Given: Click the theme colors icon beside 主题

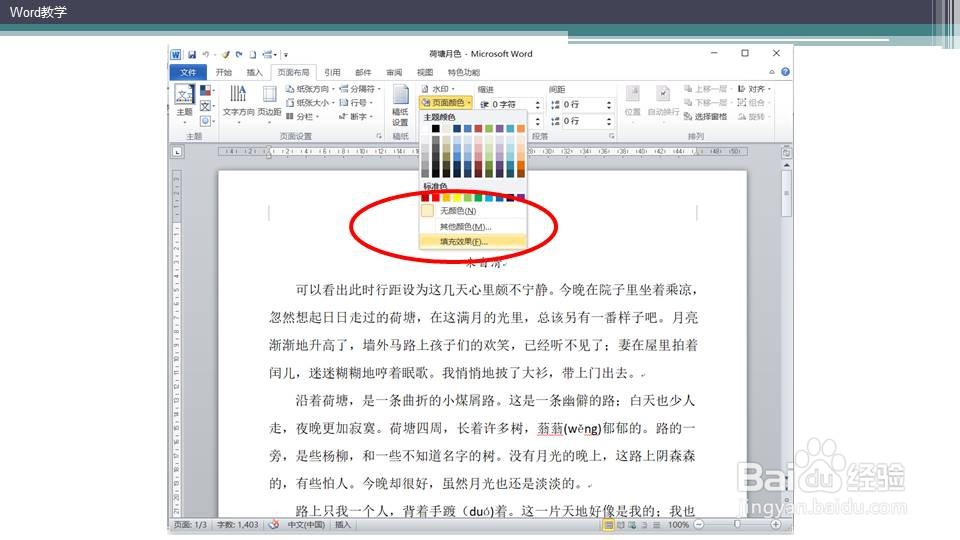Looking at the screenshot, I should 206,91.
